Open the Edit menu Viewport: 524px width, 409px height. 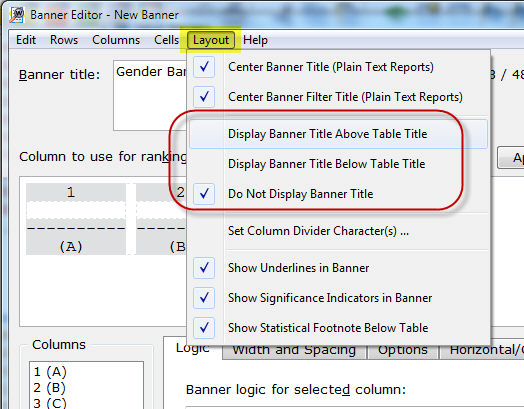(x=26, y=40)
